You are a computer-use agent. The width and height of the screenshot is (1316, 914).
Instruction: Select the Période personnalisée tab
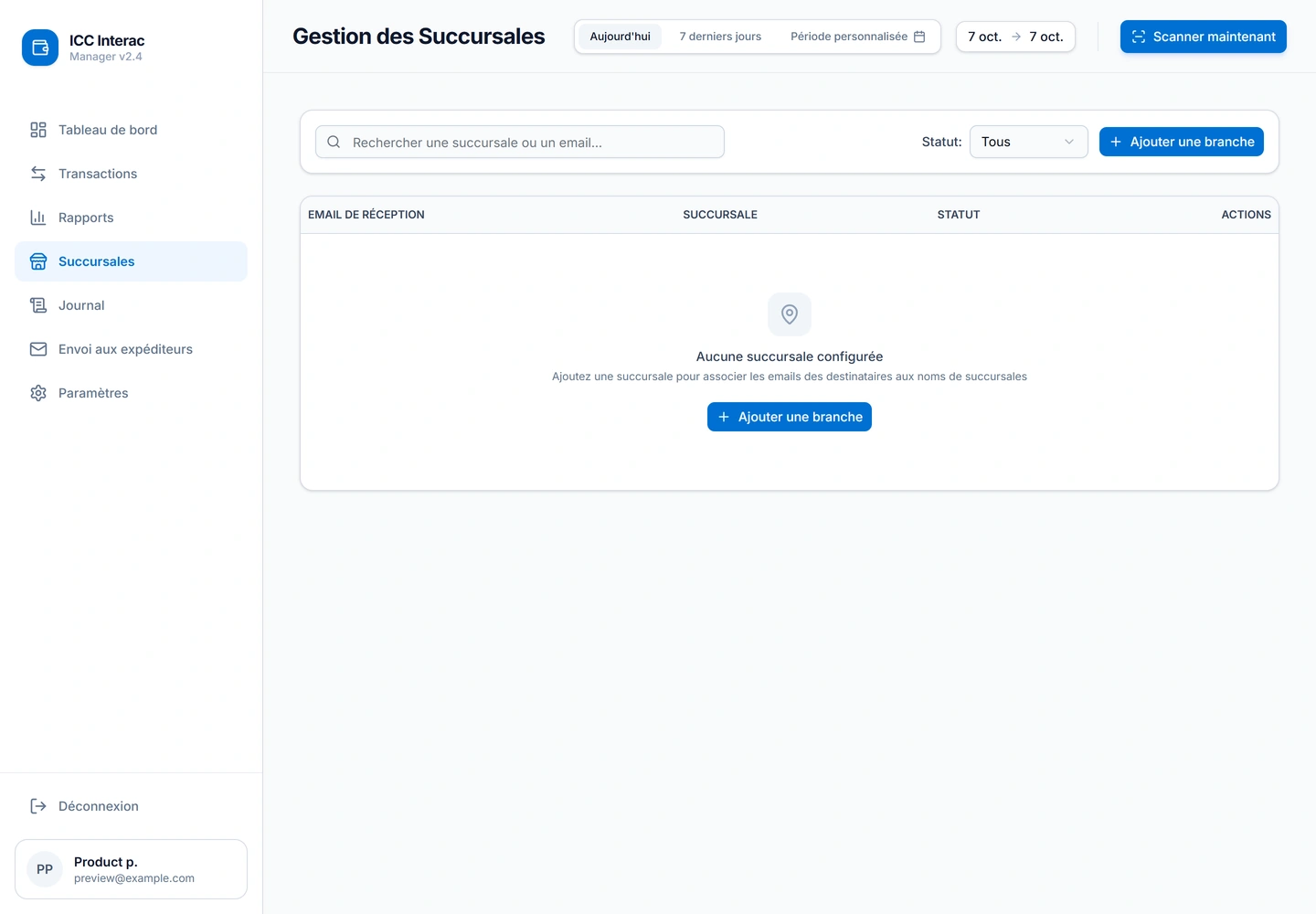coord(858,37)
